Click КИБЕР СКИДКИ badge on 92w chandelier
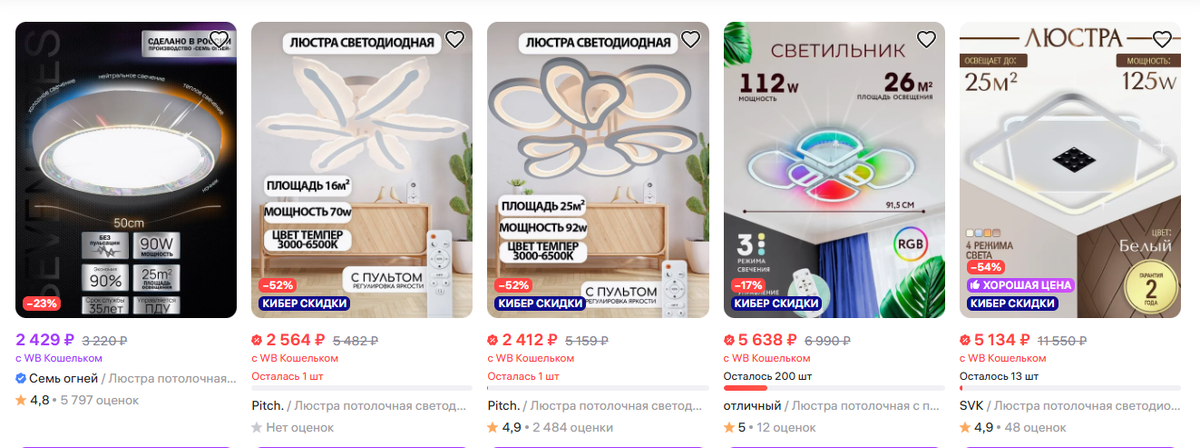 click(x=539, y=303)
